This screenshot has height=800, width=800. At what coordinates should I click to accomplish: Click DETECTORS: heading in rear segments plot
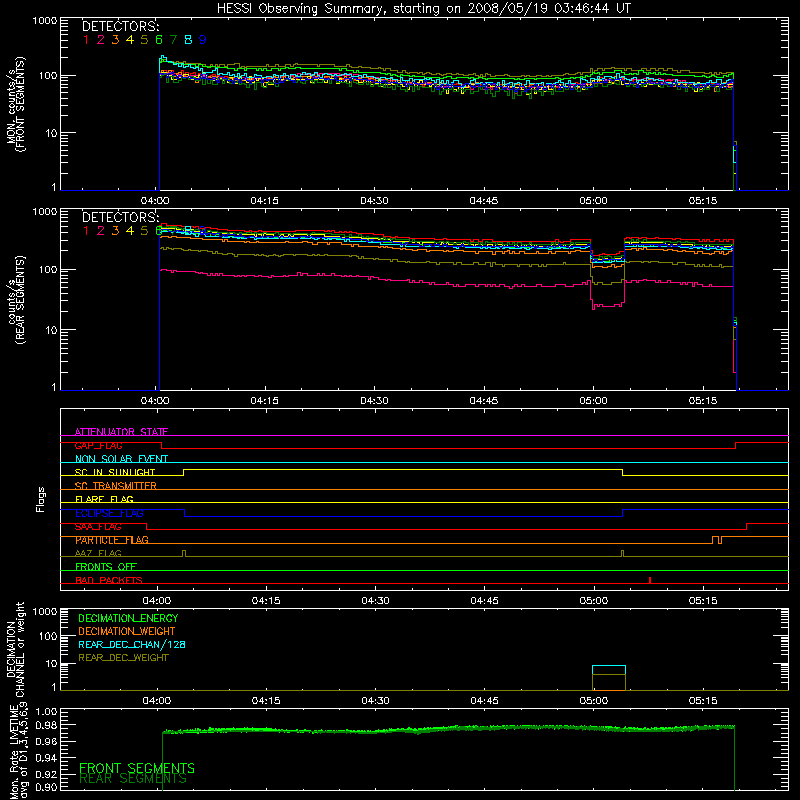[120, 217]
